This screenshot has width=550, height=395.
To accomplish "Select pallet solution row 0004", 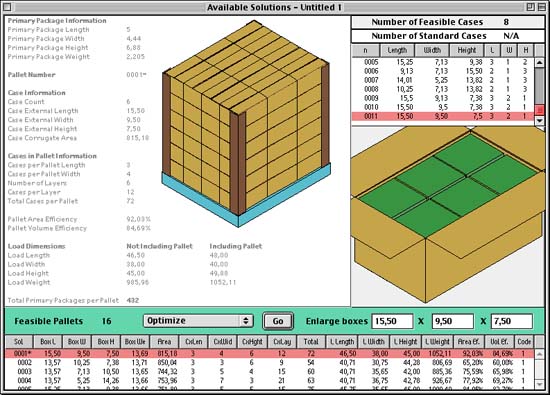I will point(269,381).
